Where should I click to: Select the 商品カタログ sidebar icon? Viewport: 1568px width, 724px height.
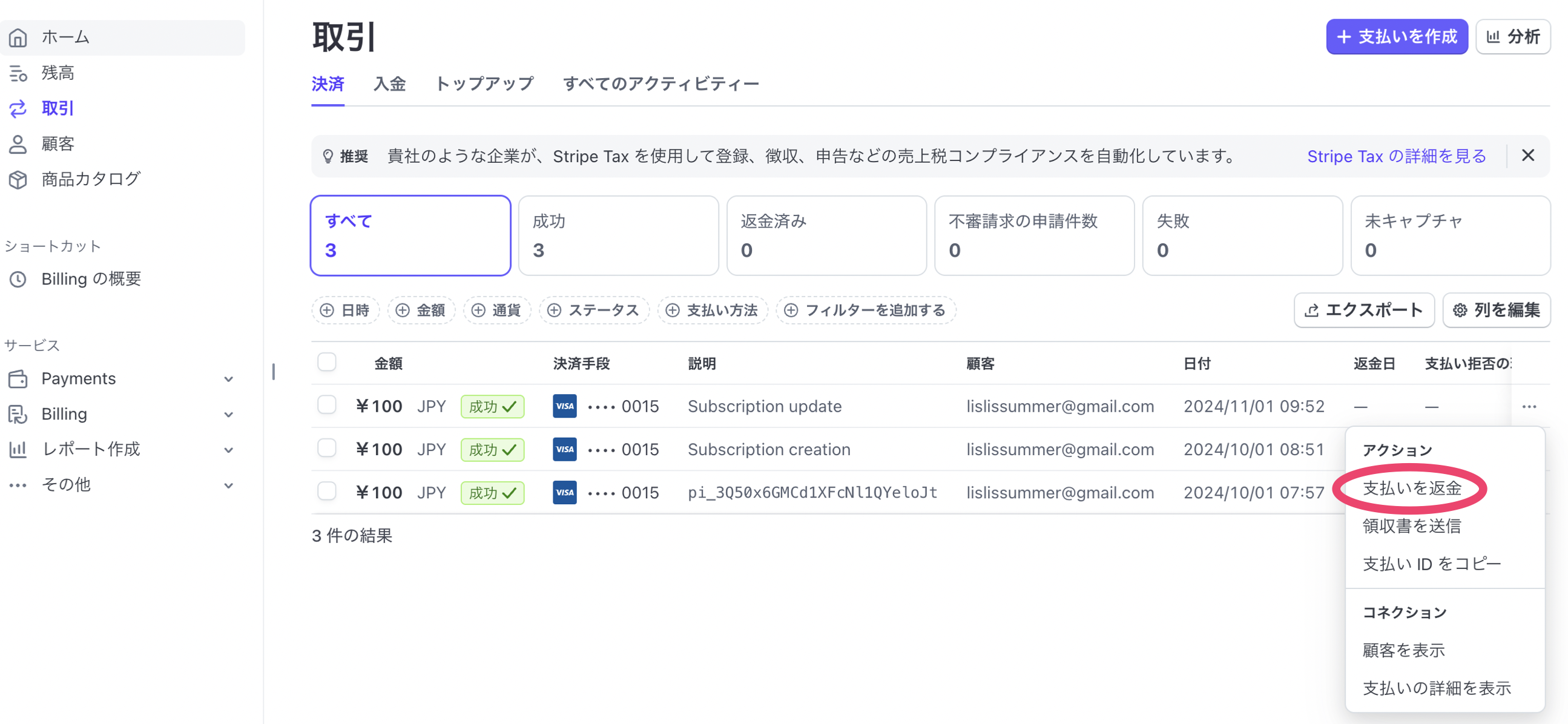click(18, 178)
